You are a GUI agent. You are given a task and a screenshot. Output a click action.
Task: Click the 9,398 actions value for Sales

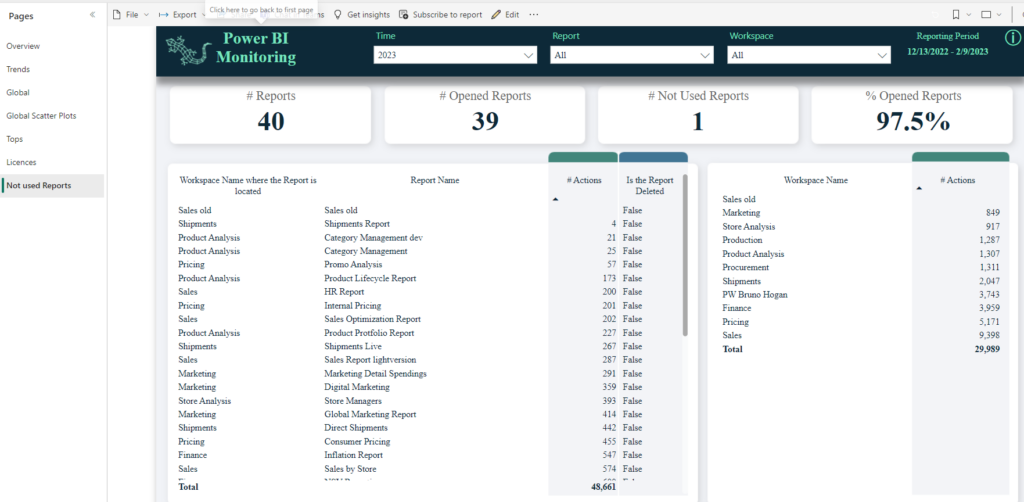pyautogui.click(x=989, y=336)
